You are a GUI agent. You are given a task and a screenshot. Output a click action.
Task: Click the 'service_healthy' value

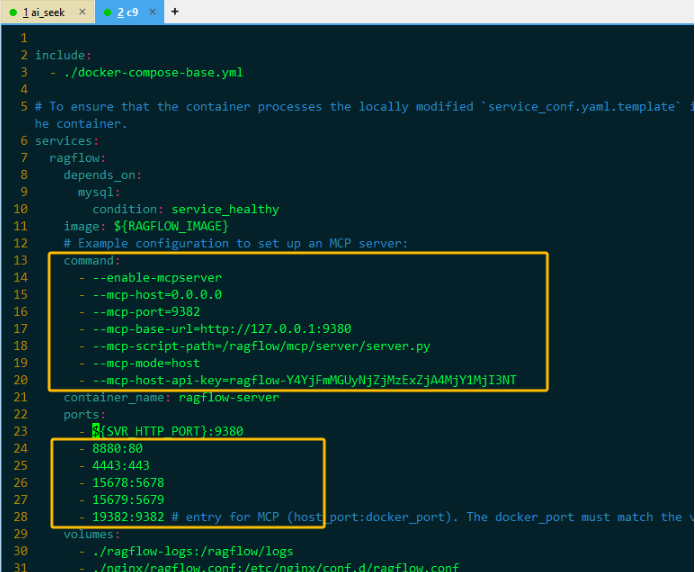click(225, 209)
